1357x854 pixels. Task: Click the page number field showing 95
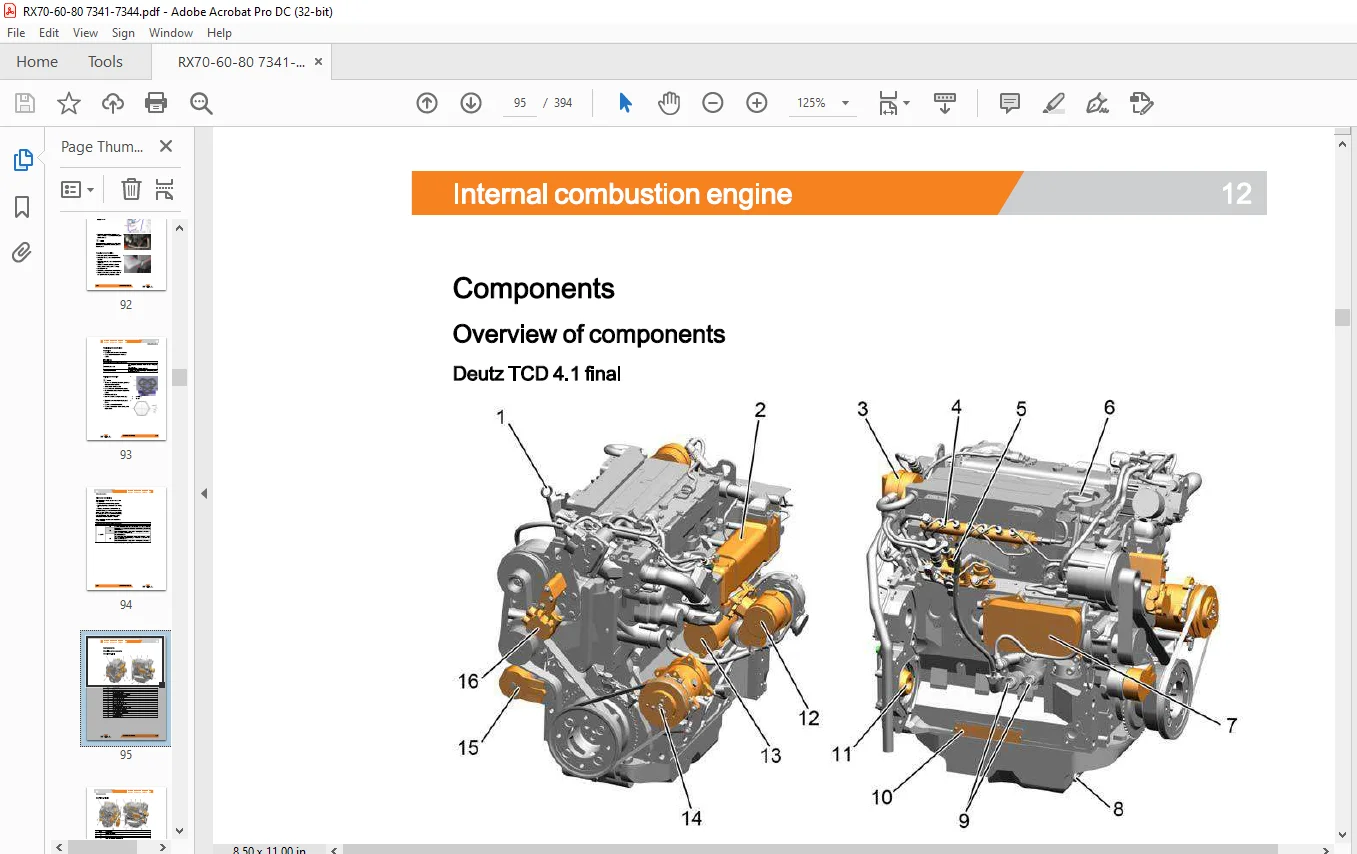520,103
